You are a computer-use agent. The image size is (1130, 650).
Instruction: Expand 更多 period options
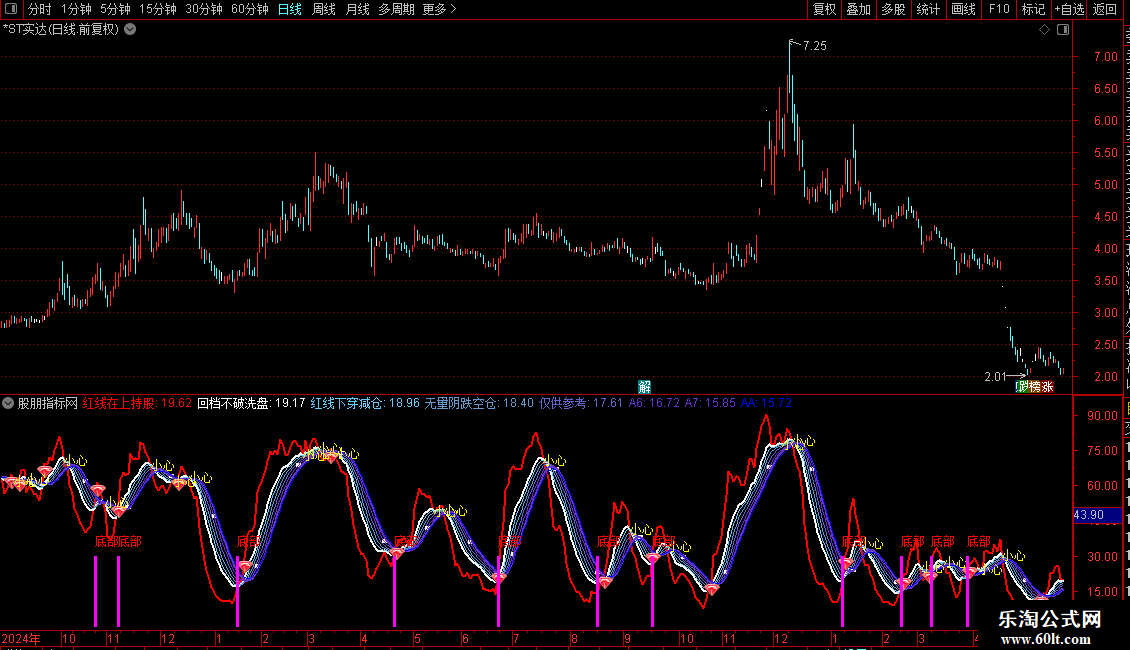[439, 9]
